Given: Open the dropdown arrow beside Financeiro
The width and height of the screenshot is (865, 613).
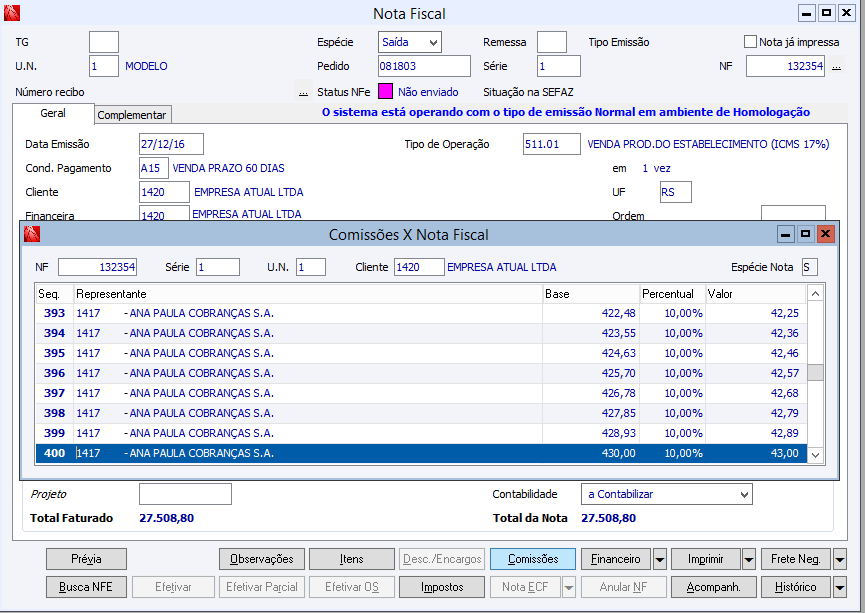Looking at the screenshot, I should pos(659,559).
